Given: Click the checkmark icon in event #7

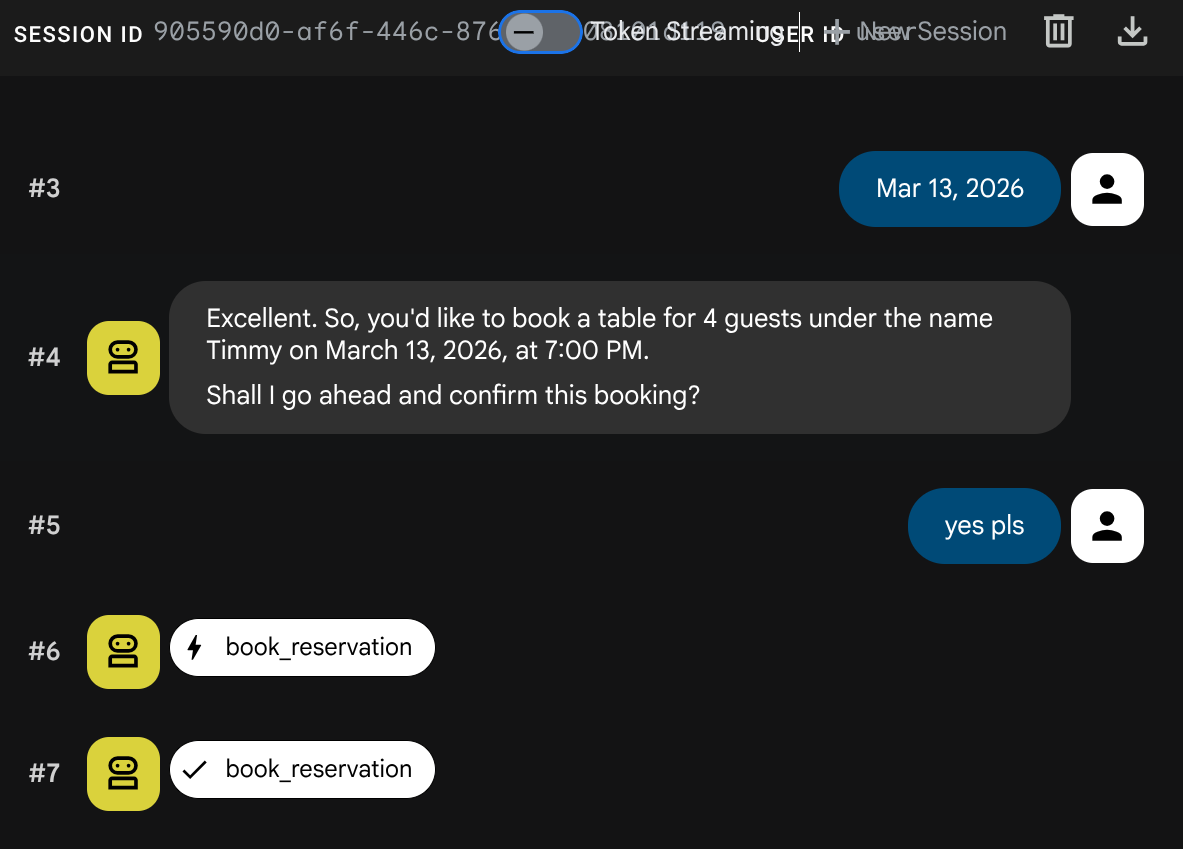Looking at the screenshot, I should point(195,770).
